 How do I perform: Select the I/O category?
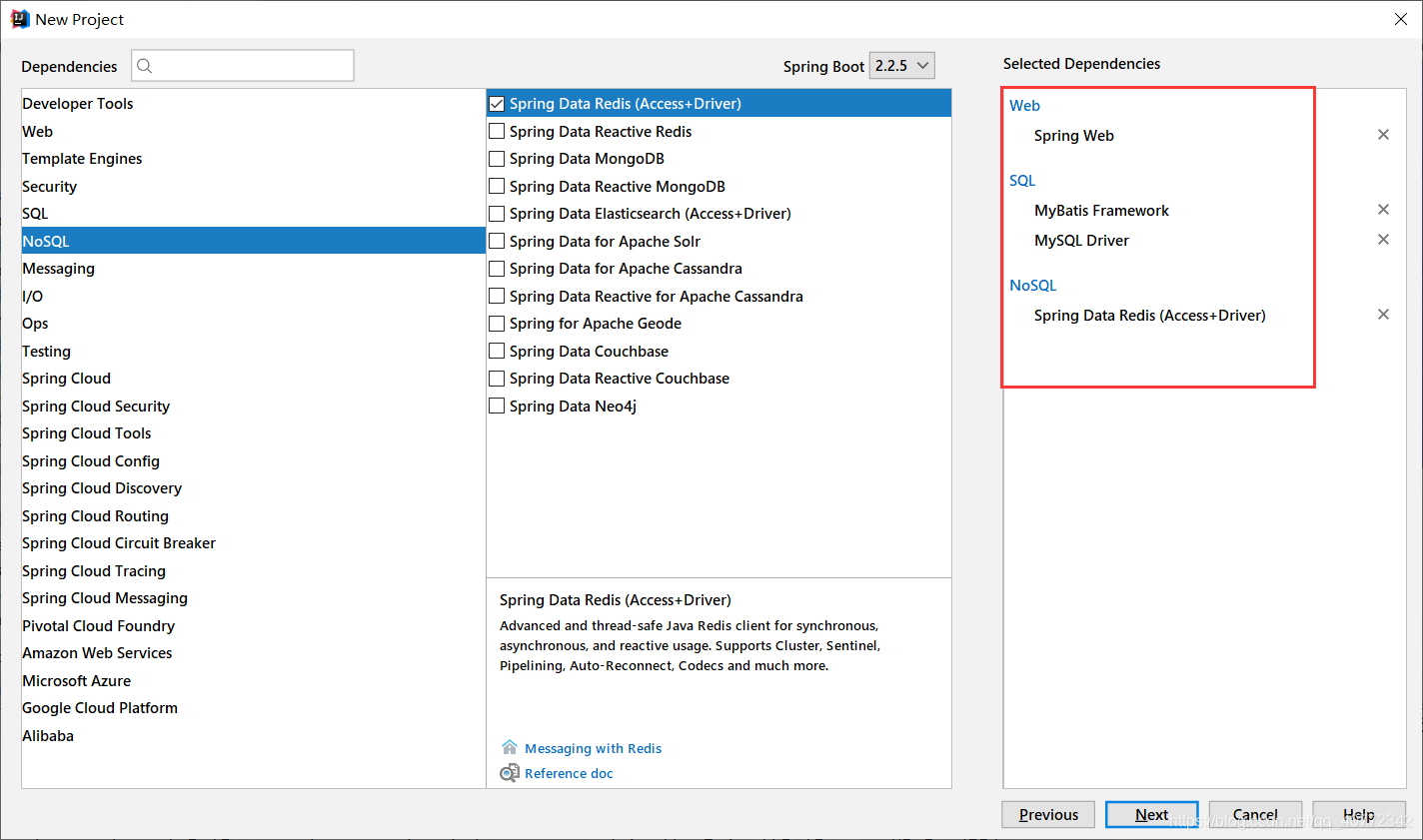(254, 296)
